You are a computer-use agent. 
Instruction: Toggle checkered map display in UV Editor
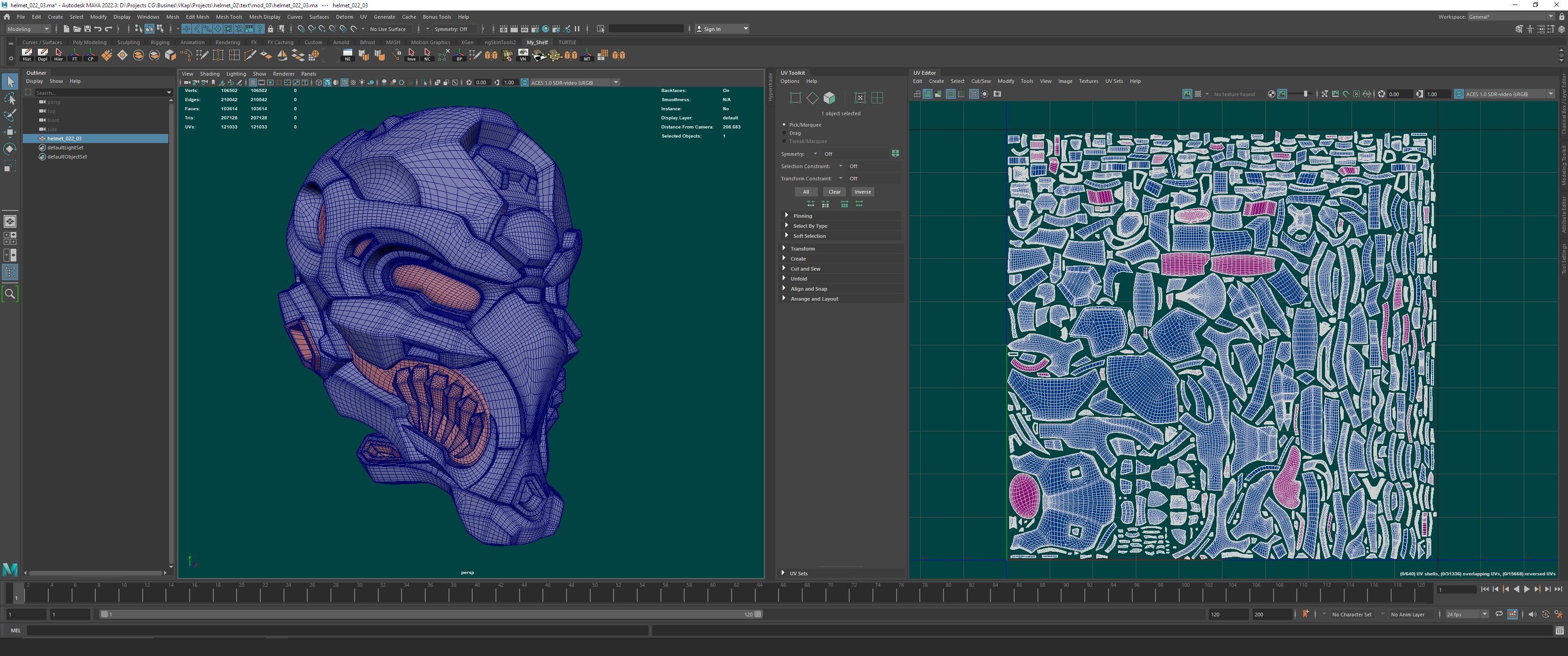1197,94
